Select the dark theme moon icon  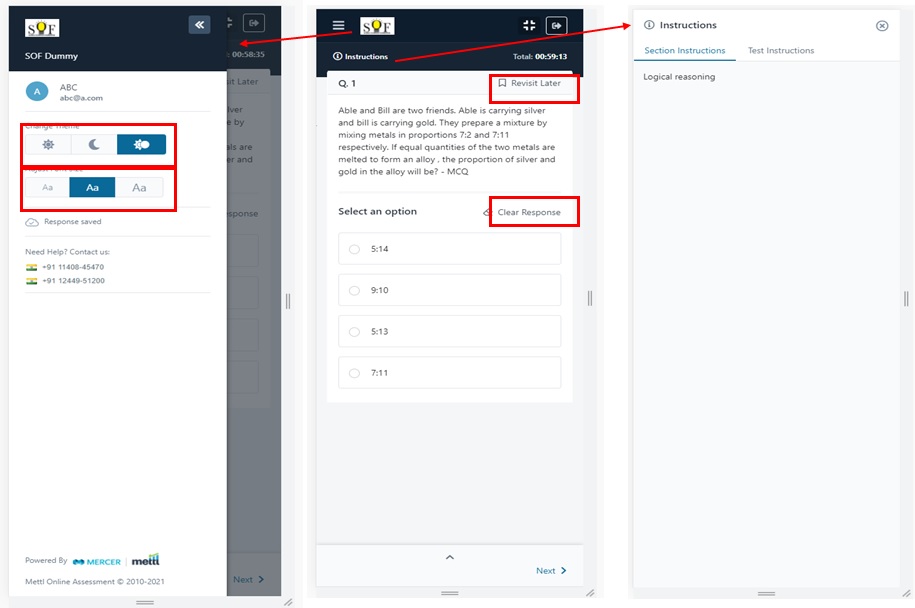pyautogui.click(x=94, y=145)
